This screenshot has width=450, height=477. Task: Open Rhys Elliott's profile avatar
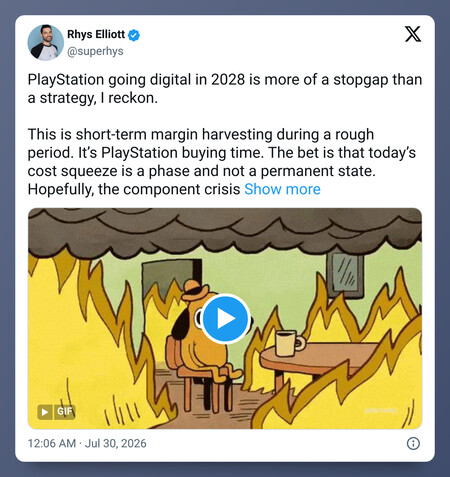point(46,42)
